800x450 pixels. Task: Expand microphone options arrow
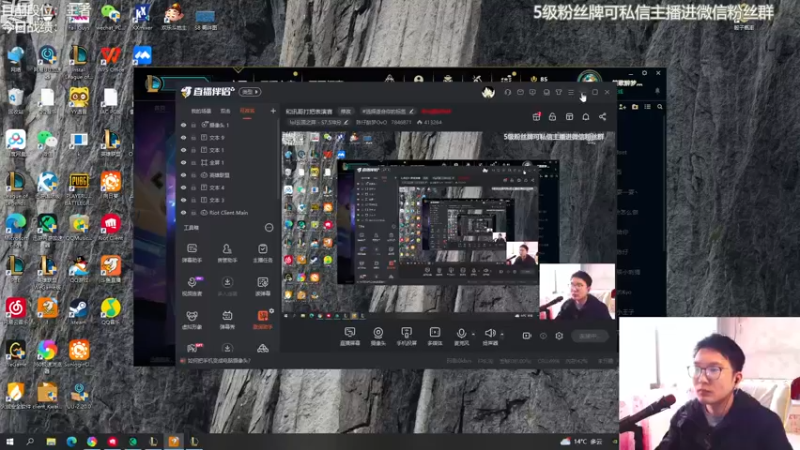click(x=473, y=334)
